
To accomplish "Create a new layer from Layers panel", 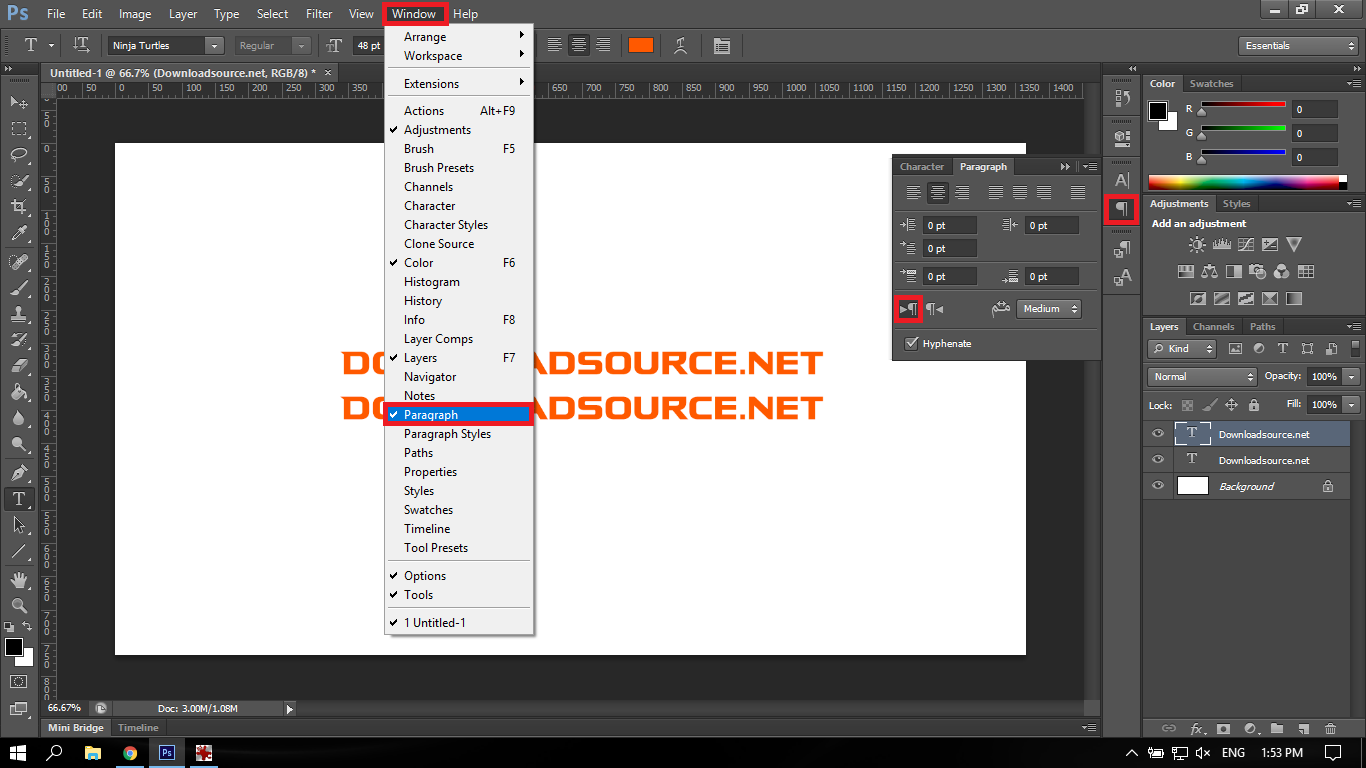I will tap(1303, 729).
